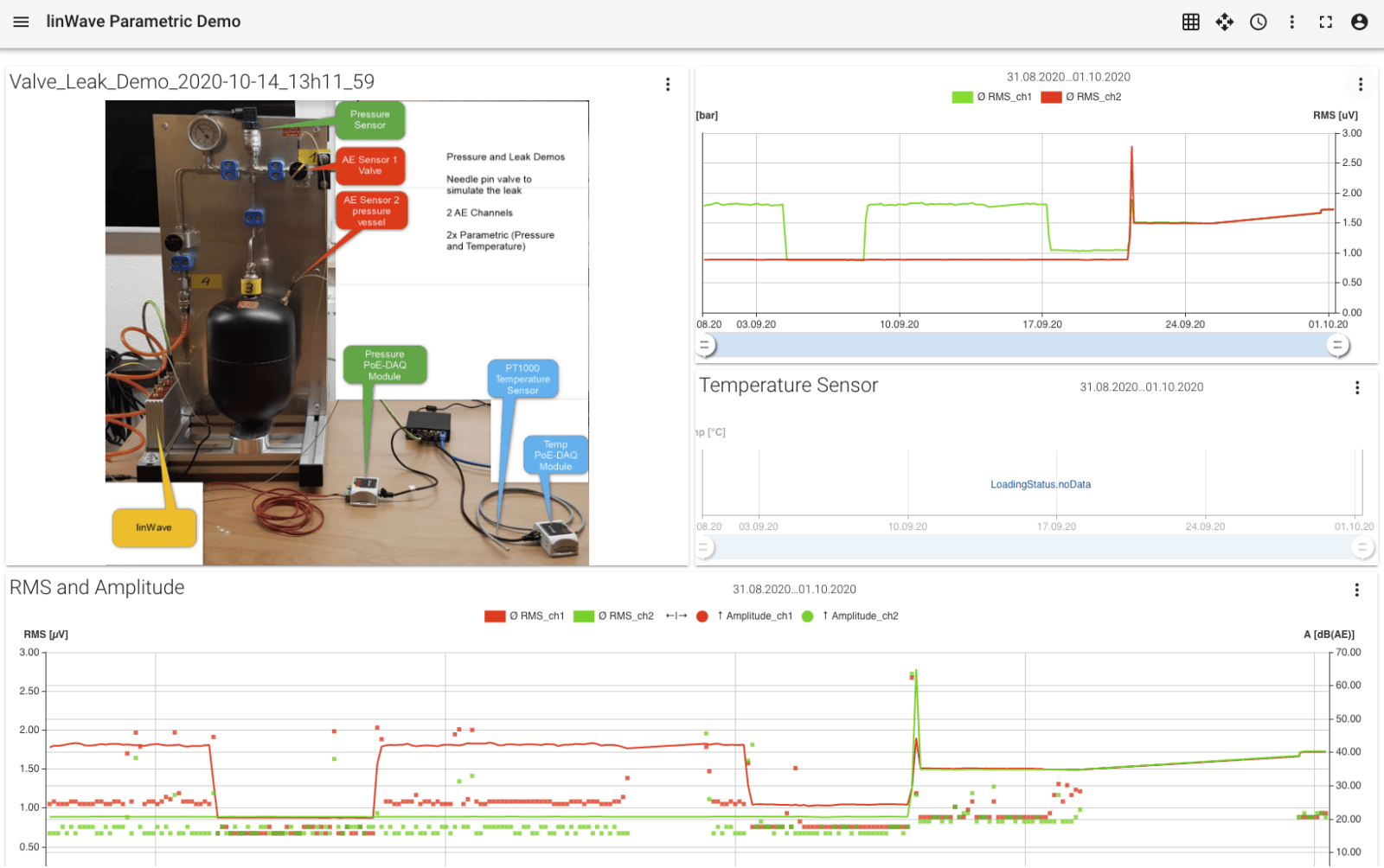Click the PT1000 Temperature Sensor callout
The width and height of the screenshot is (1384, 868).
(522, 379)
